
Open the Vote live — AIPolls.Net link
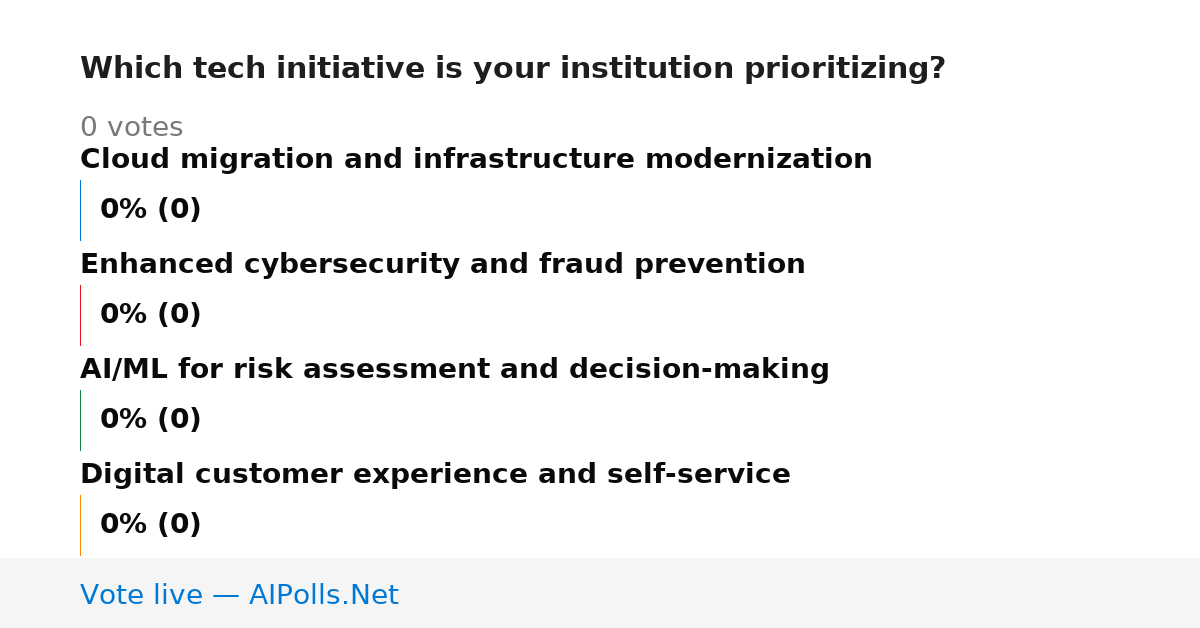click(x=239, y=595)
